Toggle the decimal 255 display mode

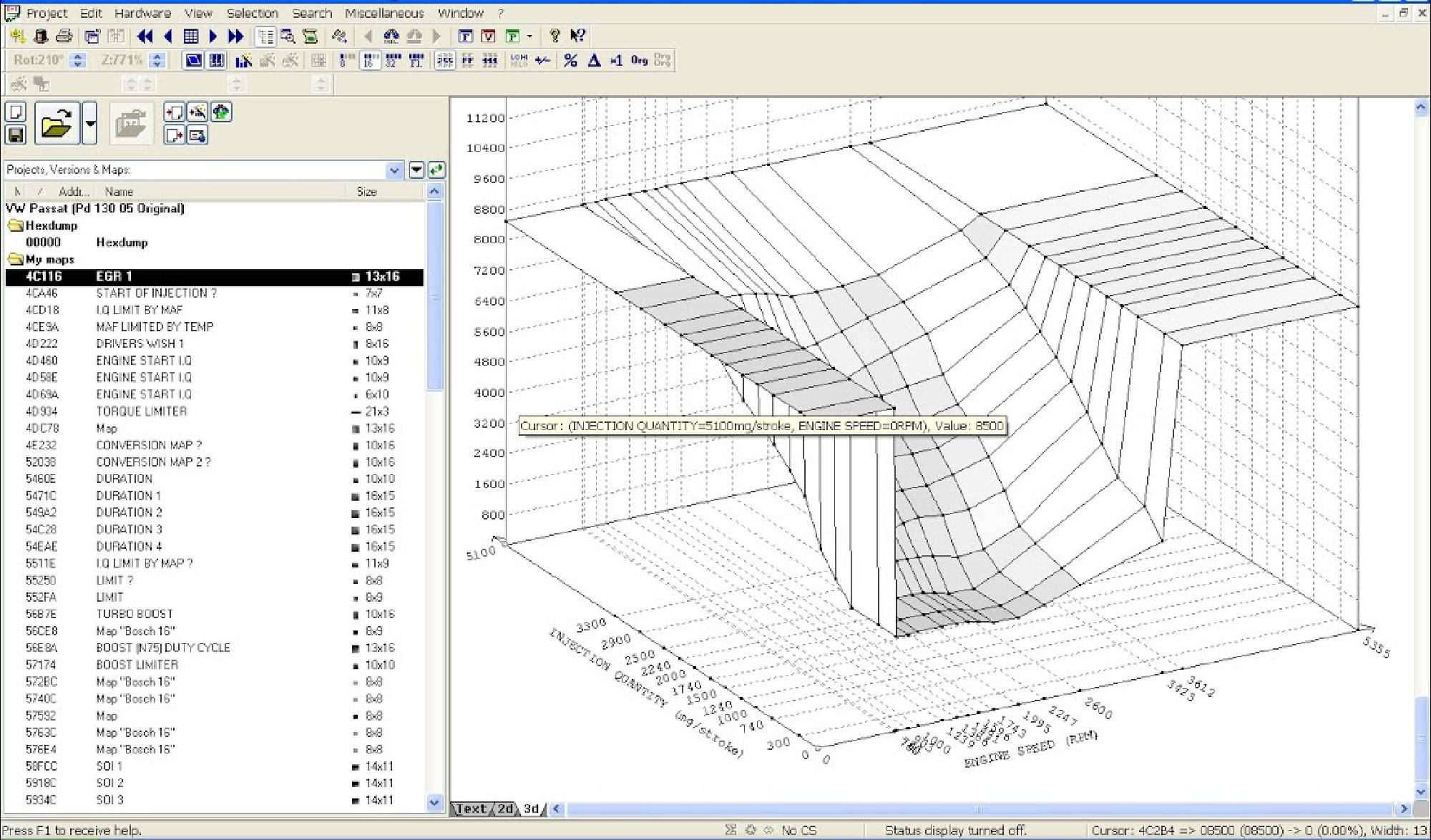[444, 61]
